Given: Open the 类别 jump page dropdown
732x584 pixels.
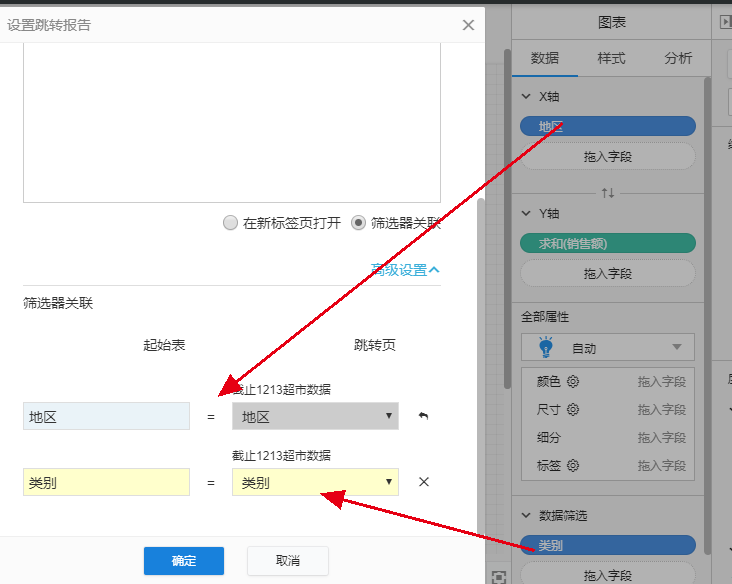Looking at the screenshot, I should (x=315, y=483).
